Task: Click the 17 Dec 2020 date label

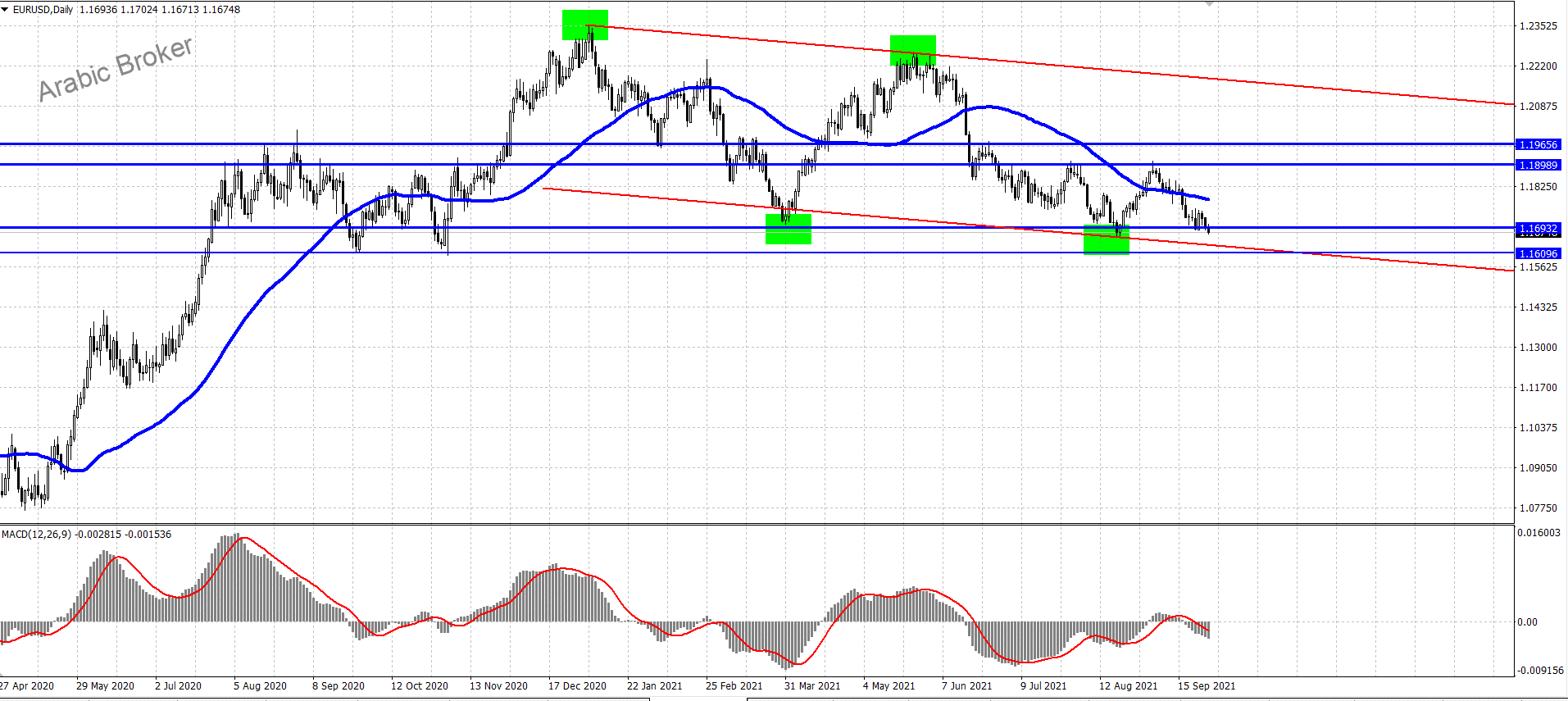Action: pos(577,685)
